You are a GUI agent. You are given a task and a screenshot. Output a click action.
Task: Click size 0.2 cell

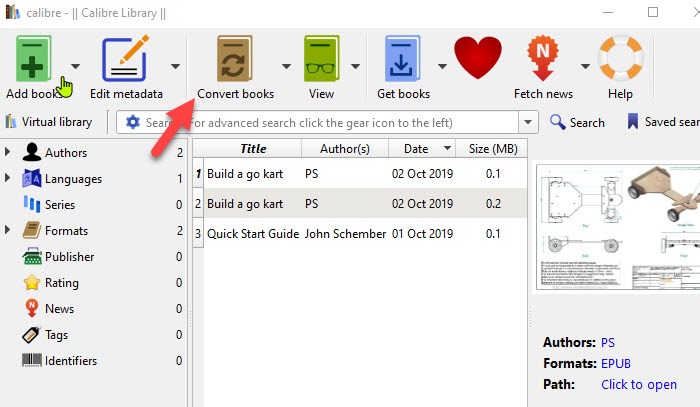point(493,204)
